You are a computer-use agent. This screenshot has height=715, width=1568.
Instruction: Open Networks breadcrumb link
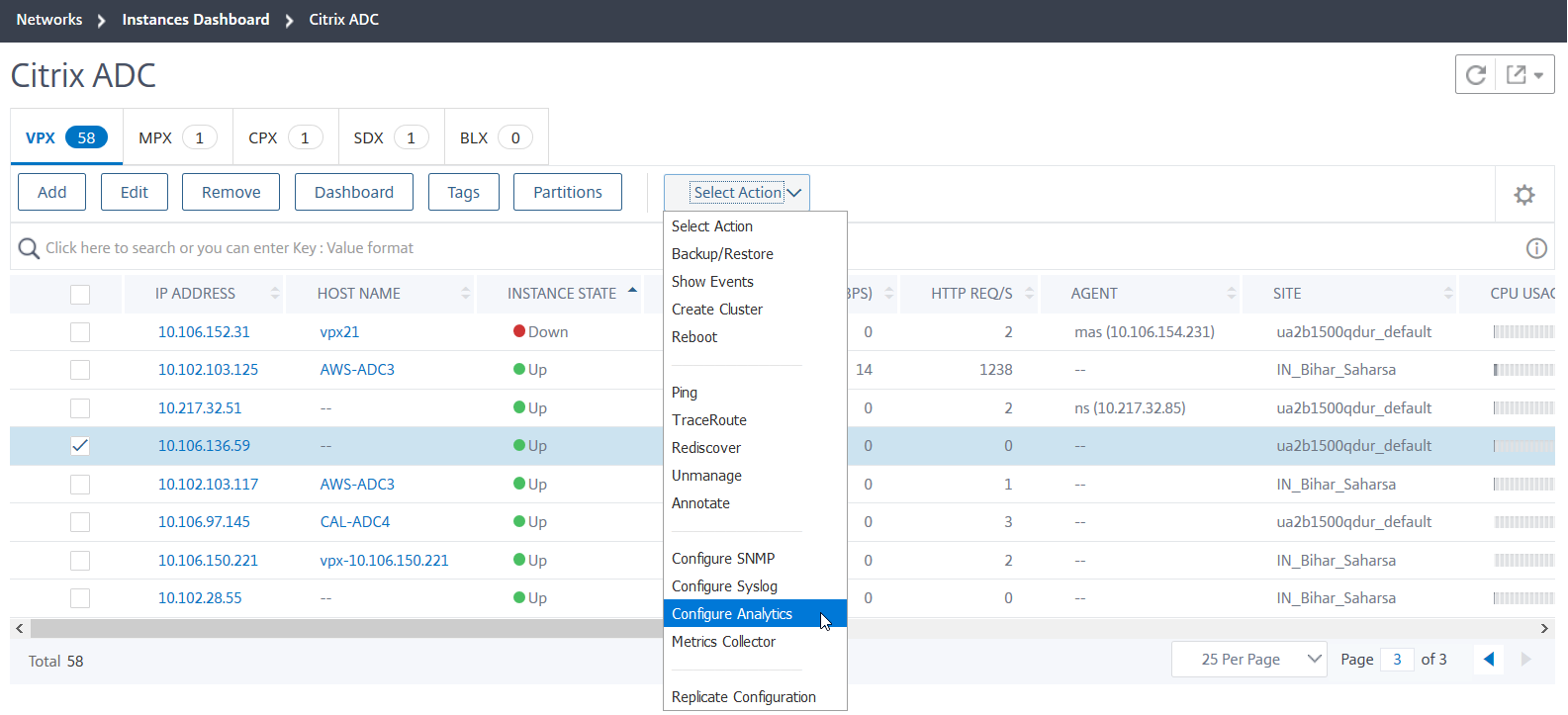[49, 20]
